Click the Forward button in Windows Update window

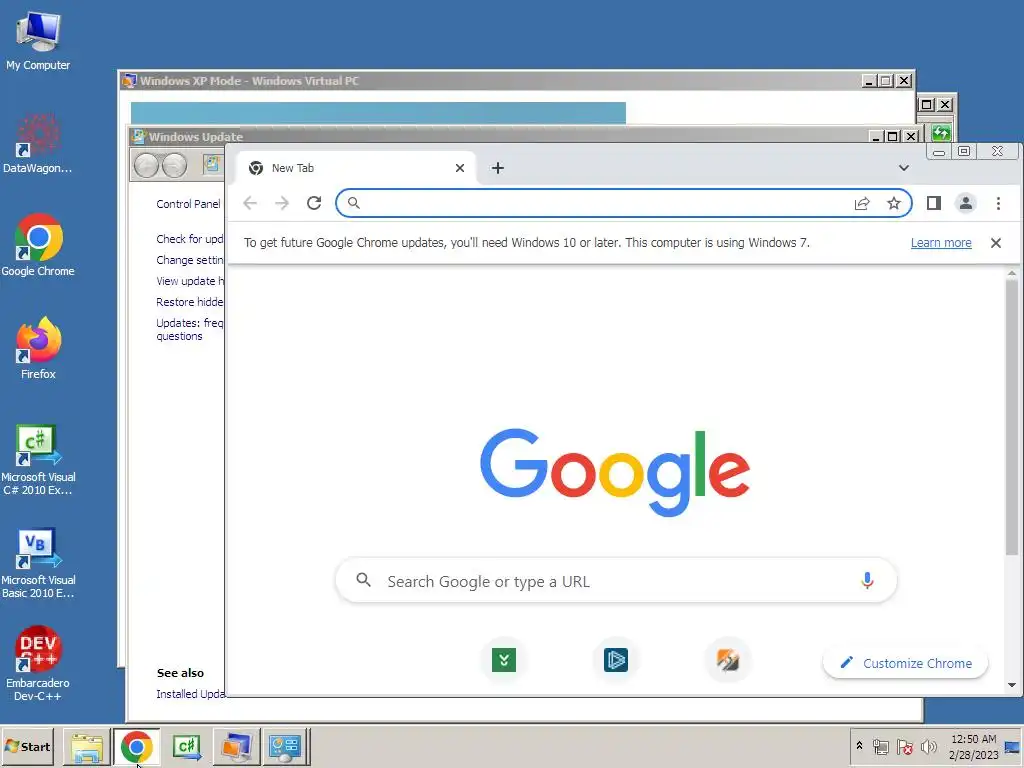coord(174,165)
